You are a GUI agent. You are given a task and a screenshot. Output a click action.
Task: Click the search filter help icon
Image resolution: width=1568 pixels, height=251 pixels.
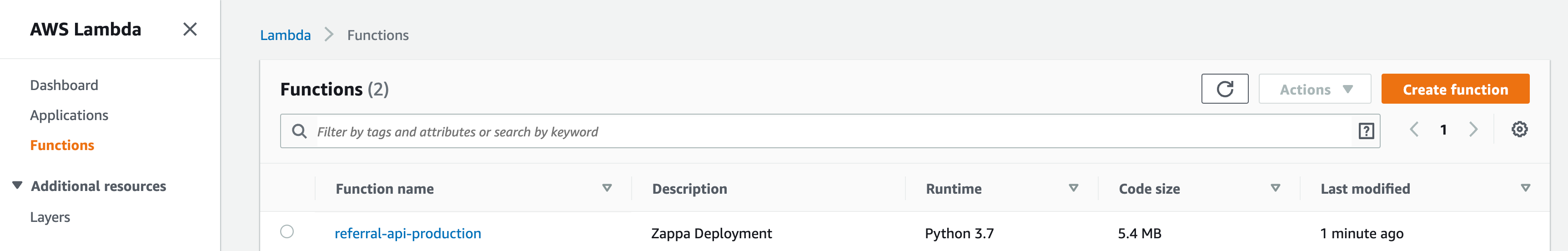1366,131
